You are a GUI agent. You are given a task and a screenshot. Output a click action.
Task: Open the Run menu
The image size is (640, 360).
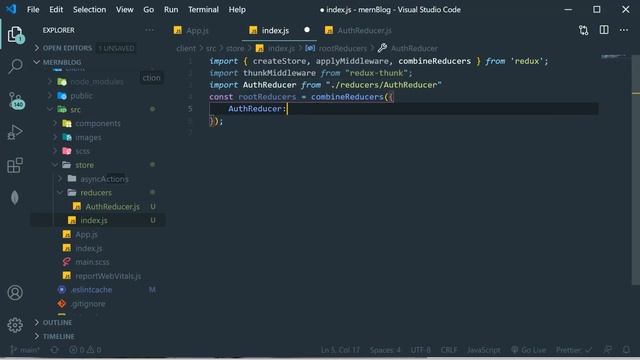(x=171, y=9)
